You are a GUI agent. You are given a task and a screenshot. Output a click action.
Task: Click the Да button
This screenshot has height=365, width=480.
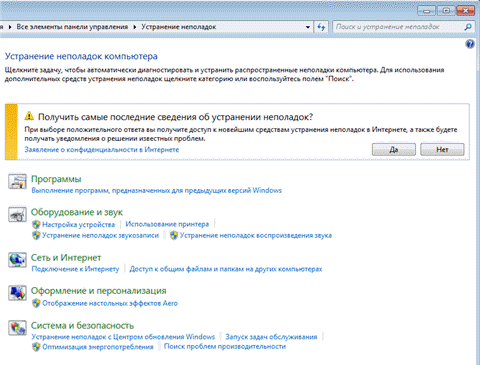tap(394, 149)
